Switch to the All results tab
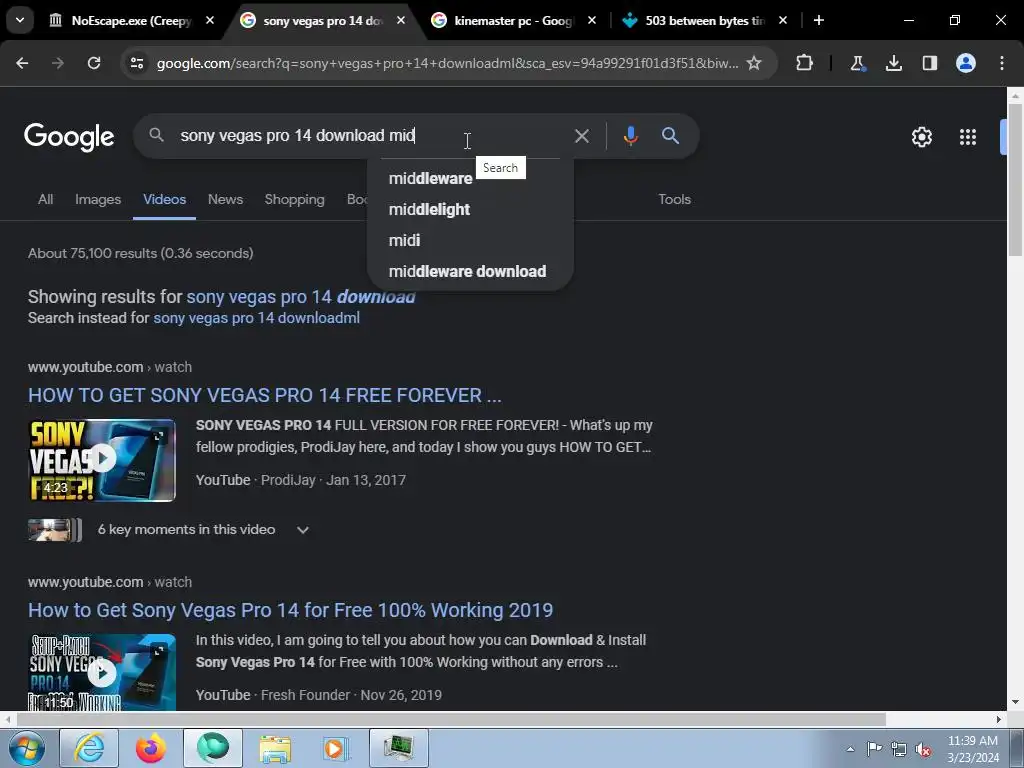The width and height of the screenshot is (1024, 768). click(46, 199)
